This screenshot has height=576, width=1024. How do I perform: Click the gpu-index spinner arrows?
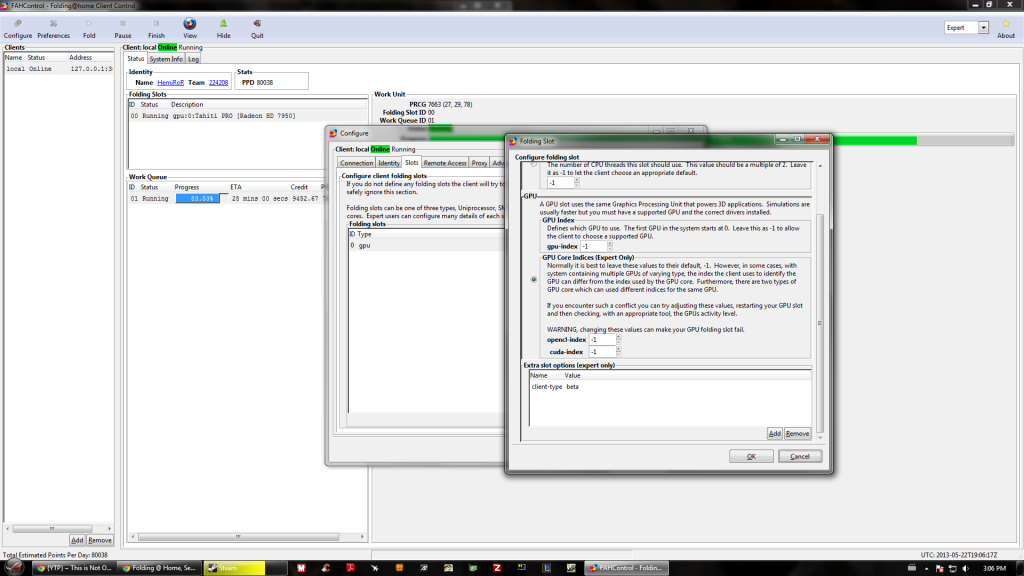(610, 246)
